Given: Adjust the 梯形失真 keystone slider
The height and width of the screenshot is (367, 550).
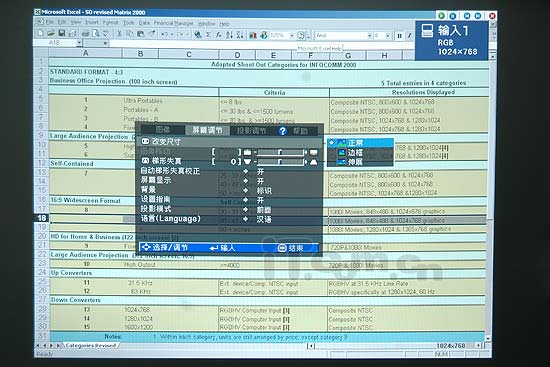Looking at the screenshot, I should 280,162.
